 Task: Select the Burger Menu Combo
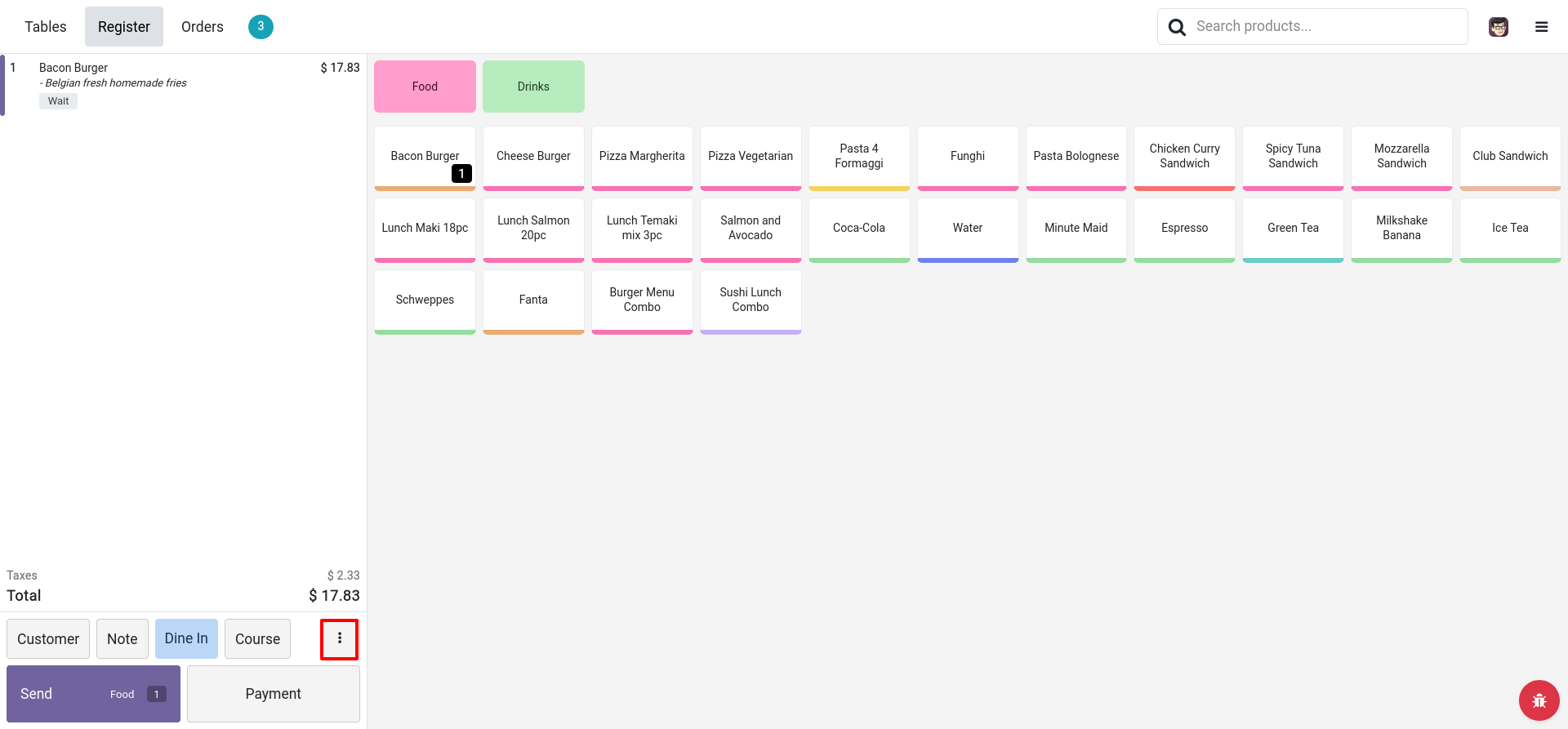(642, 301)
